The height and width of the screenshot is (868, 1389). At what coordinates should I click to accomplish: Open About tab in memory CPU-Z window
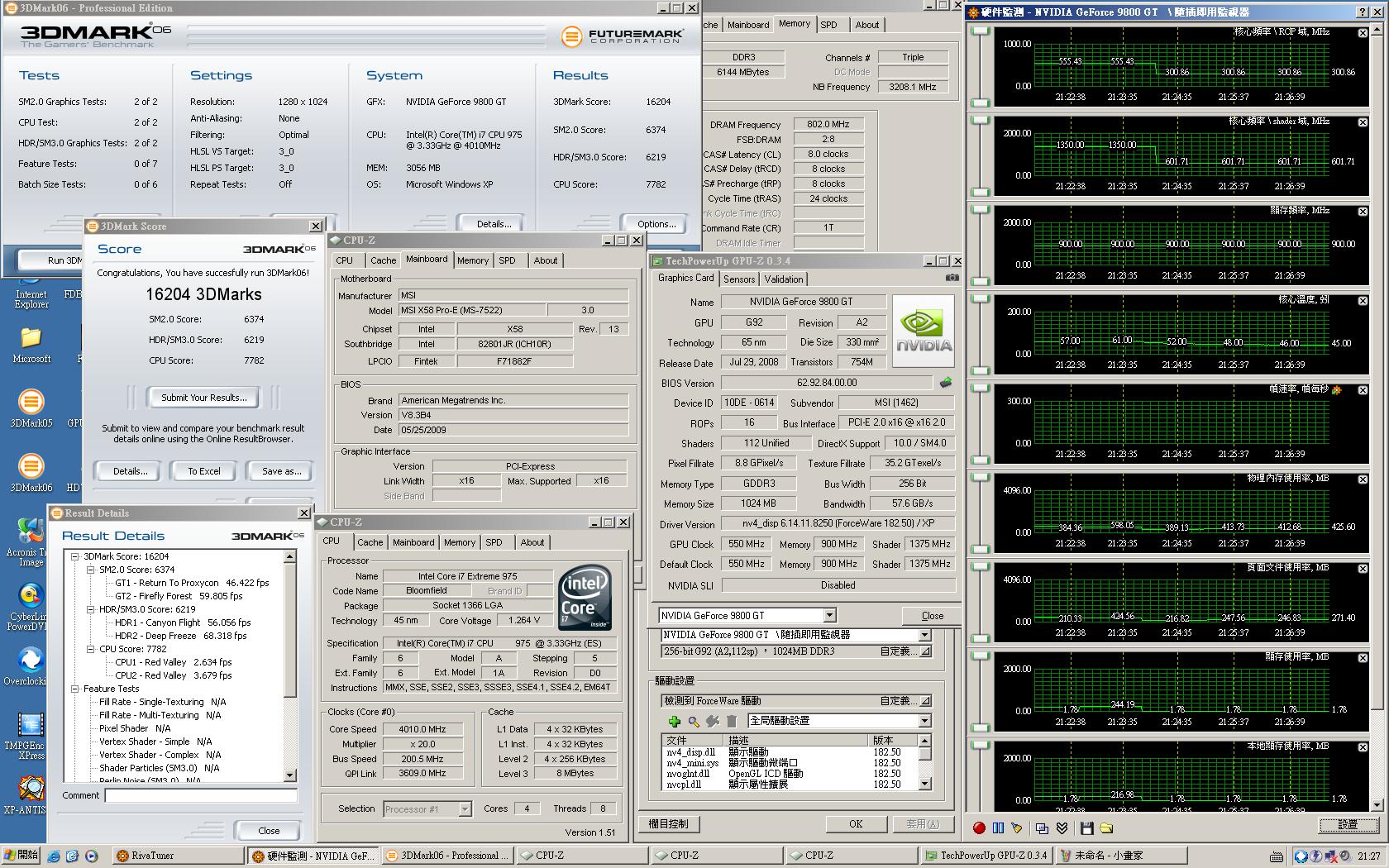tap(866, 25)
